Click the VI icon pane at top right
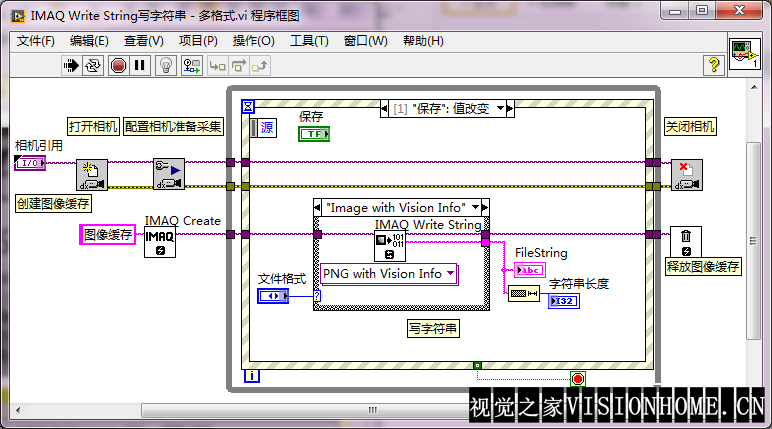 click(x=744, y=54)
